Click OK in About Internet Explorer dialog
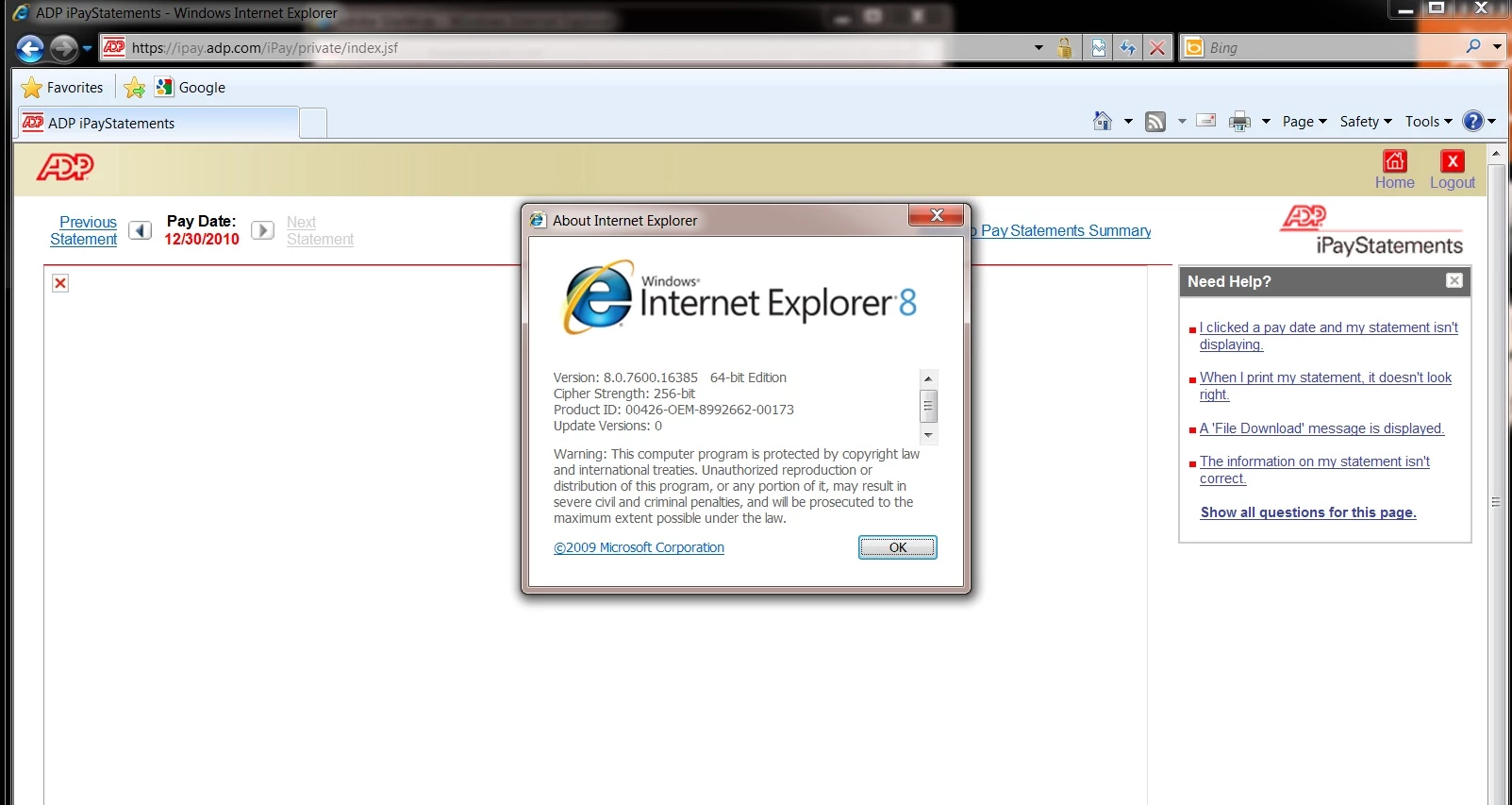The height and width of the screenshot is (805, 1512). coord(898,547)
